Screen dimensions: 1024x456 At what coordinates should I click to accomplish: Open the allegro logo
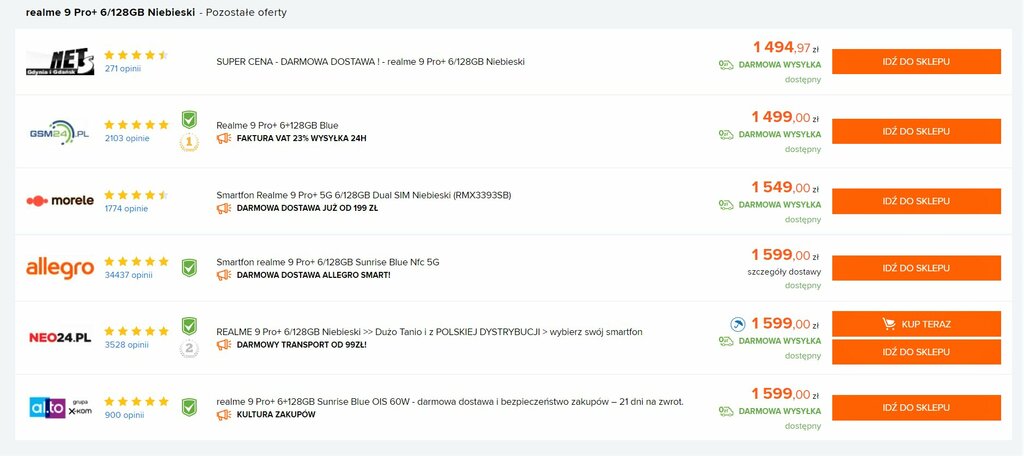pos(60,268)
